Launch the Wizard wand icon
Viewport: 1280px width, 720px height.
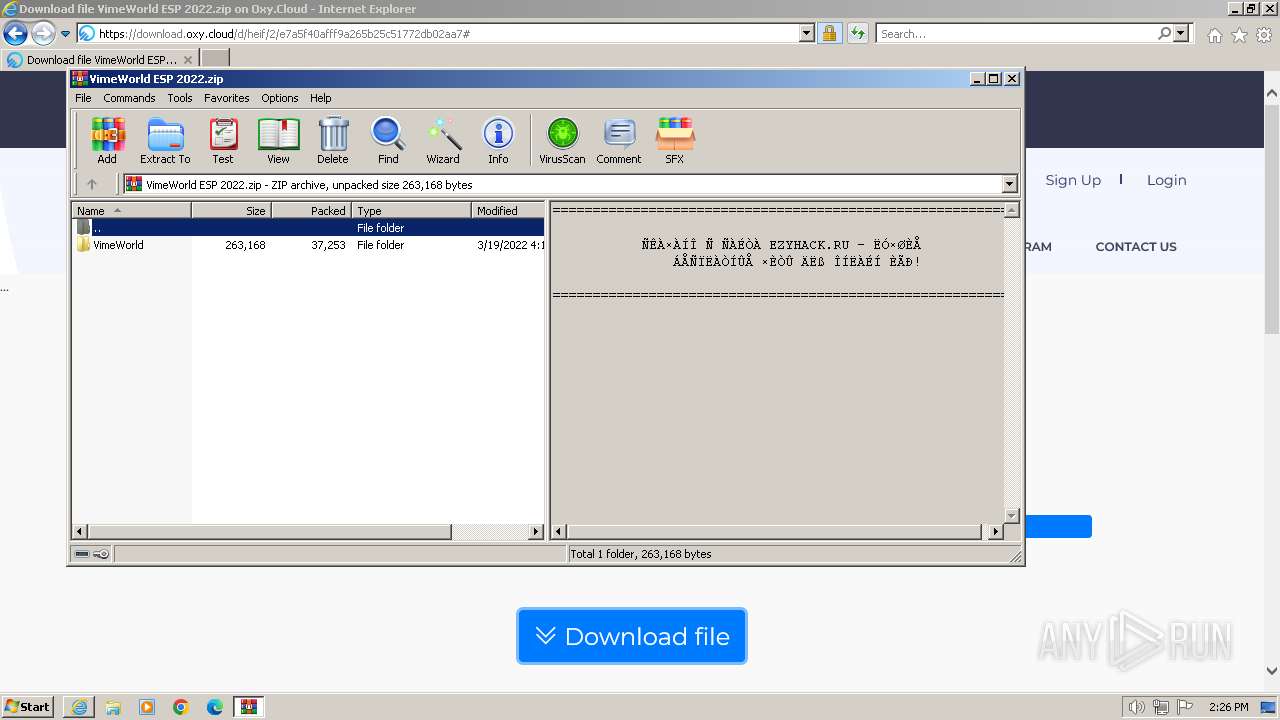[443, 140]
